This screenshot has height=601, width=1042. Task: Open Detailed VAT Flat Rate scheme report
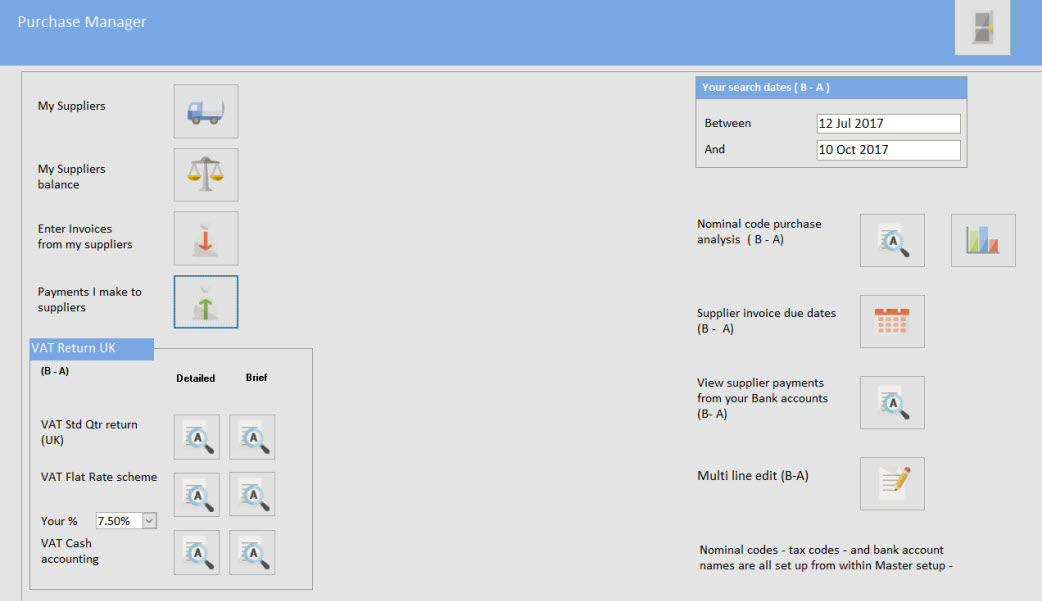coord(197,495)
